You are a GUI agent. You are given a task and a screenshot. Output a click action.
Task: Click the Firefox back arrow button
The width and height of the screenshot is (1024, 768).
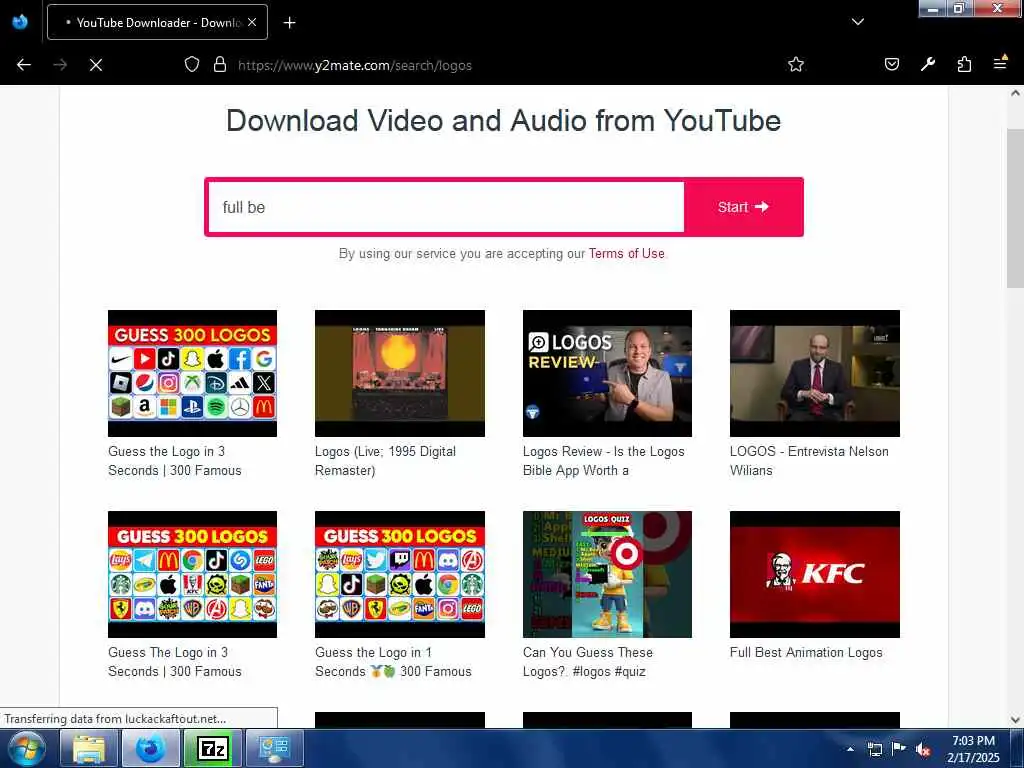point(24,65)
